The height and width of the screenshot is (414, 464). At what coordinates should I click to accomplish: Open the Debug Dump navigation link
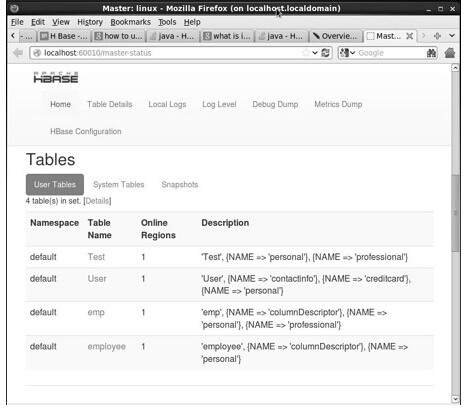(275, 104)
